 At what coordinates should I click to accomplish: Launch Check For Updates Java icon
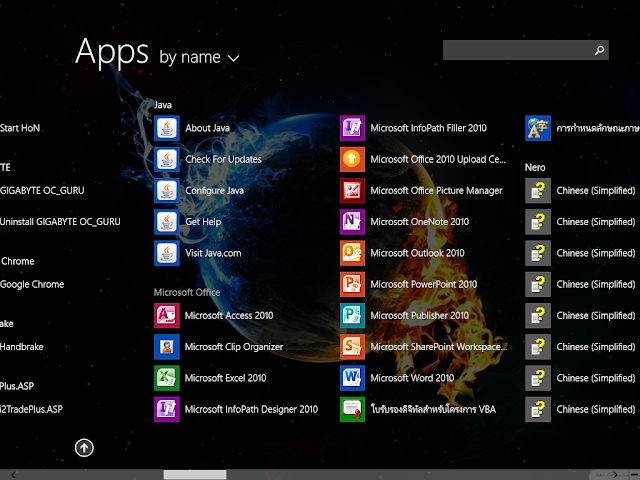tap(167, 159)
